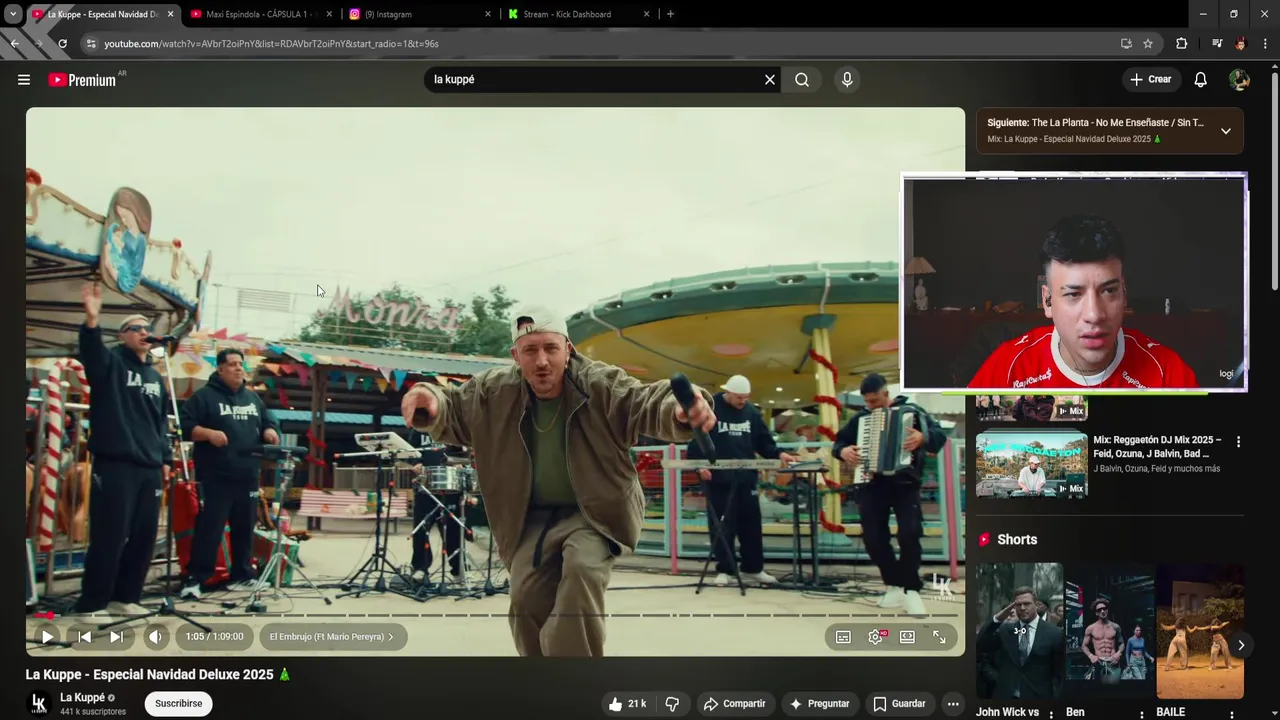Toggle subtitles captions button
1280x720 pixels.
(843, 637)
